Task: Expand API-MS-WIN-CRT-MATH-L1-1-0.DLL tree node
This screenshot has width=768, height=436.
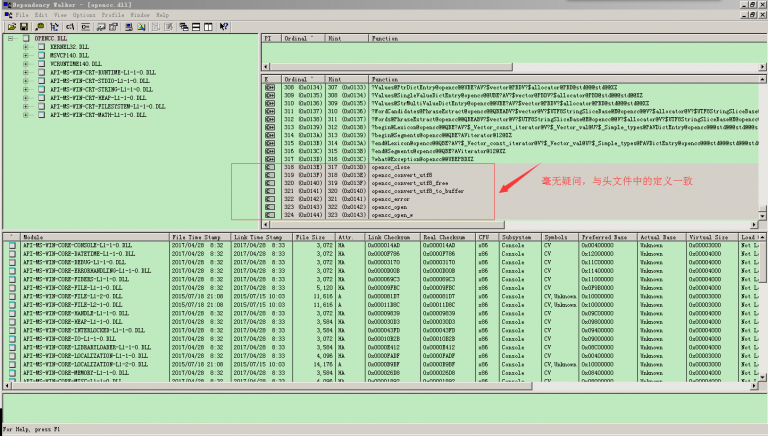Action: 26,115
